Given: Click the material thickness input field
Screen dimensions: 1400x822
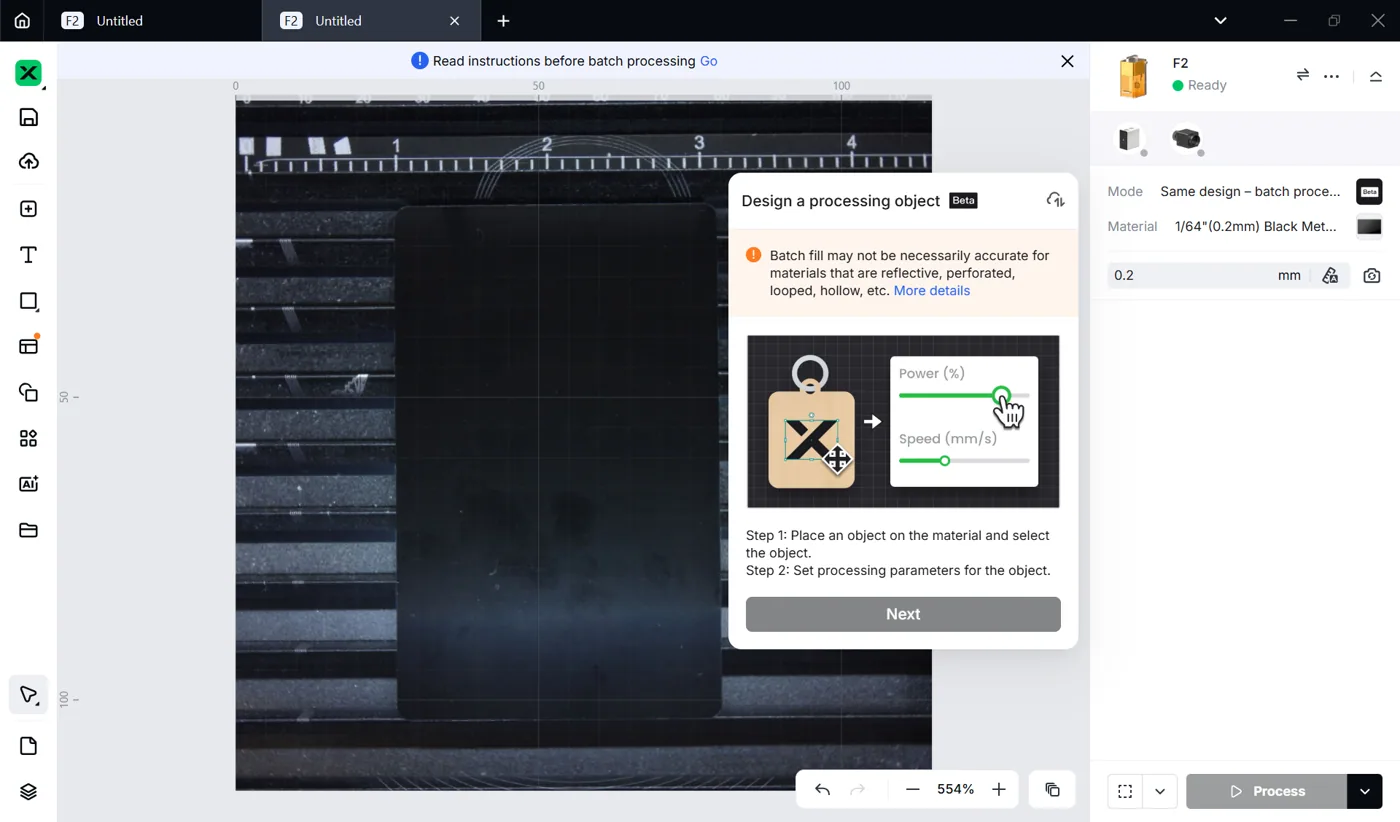Looking at the screenshot, I should (1209, 275).
